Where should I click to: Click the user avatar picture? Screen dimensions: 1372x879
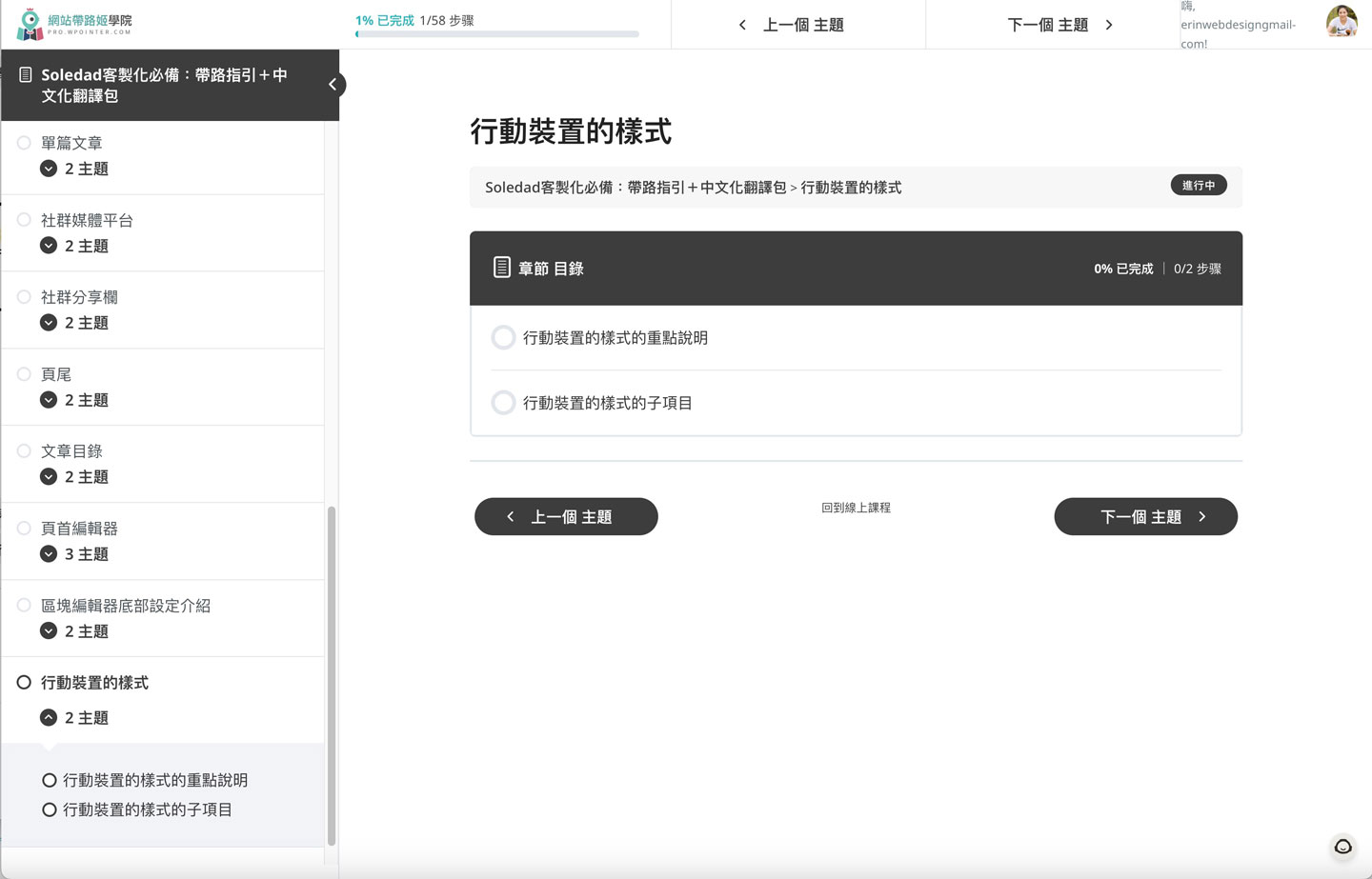pos(1342,21)
